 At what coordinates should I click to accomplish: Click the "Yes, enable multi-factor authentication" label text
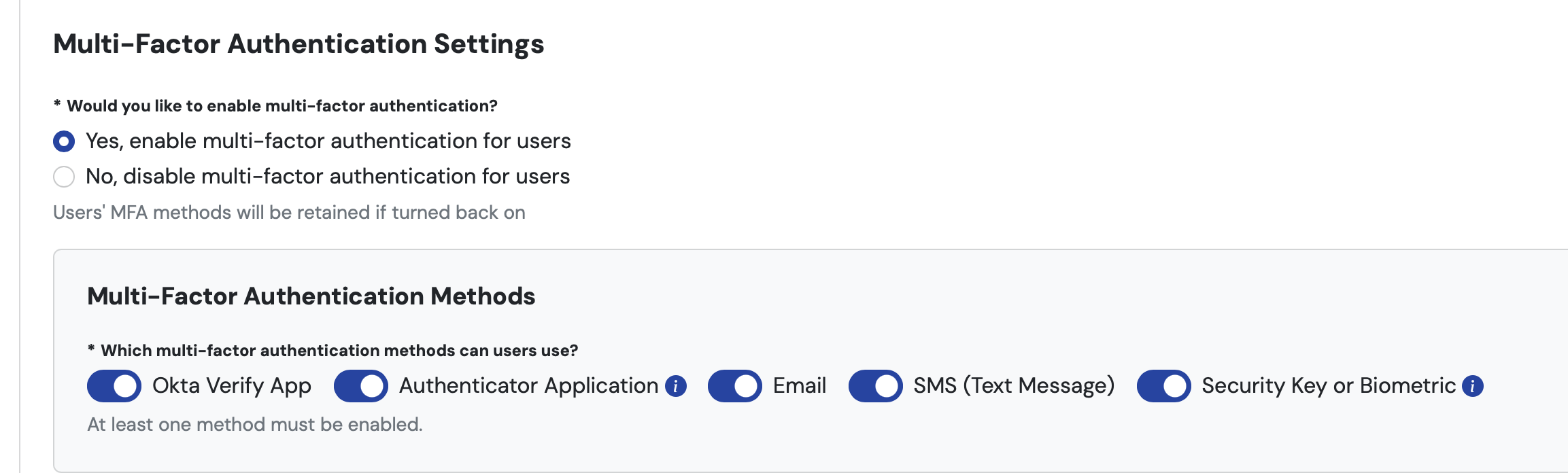328,141
